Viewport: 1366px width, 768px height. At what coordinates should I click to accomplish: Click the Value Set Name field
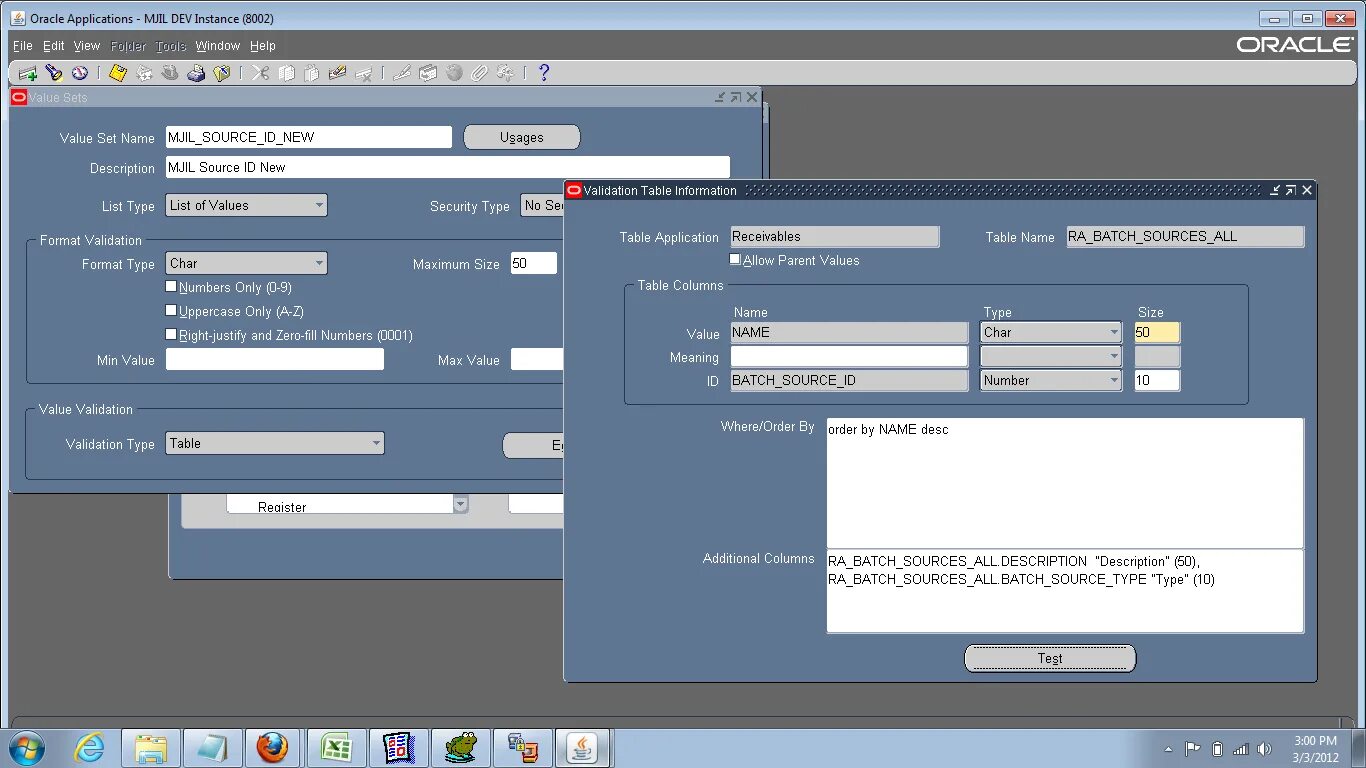pos(308,137)
